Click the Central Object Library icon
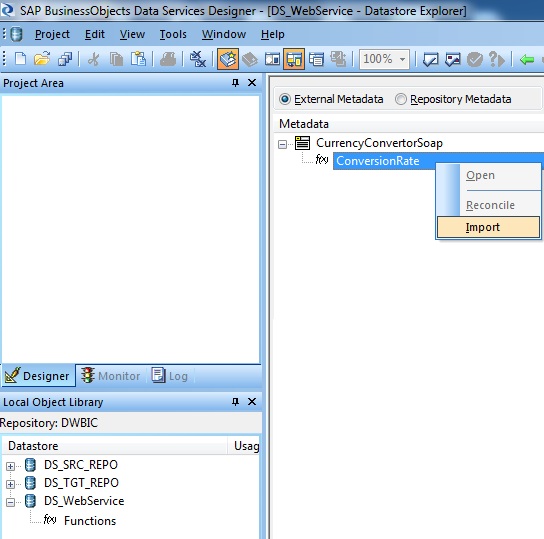Image resolution: width=544 pixels, height=539 pixels. [x=250, y=59]
